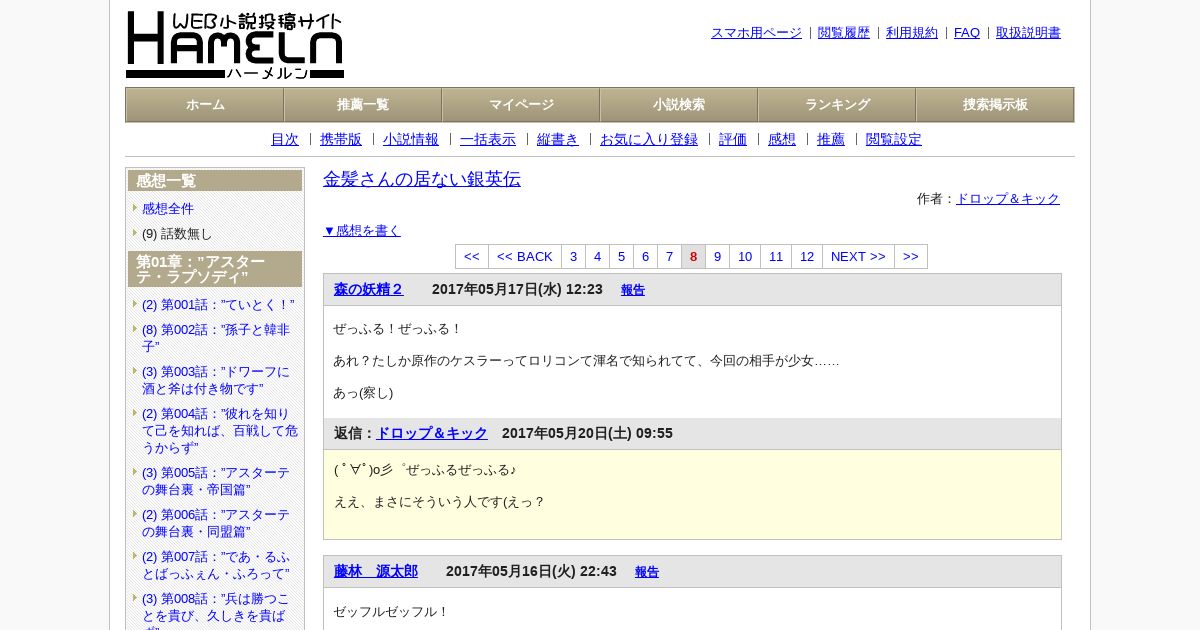Click お気に入り登録 link

click(x=649, y=140)
